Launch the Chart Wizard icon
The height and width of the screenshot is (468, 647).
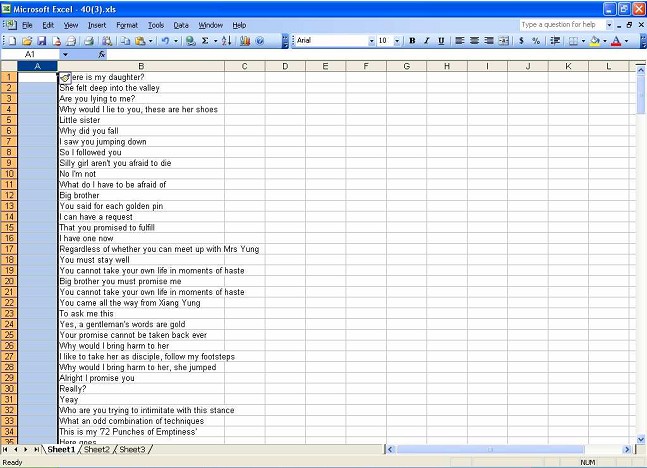pyautogui.click(x=245, y=40)
